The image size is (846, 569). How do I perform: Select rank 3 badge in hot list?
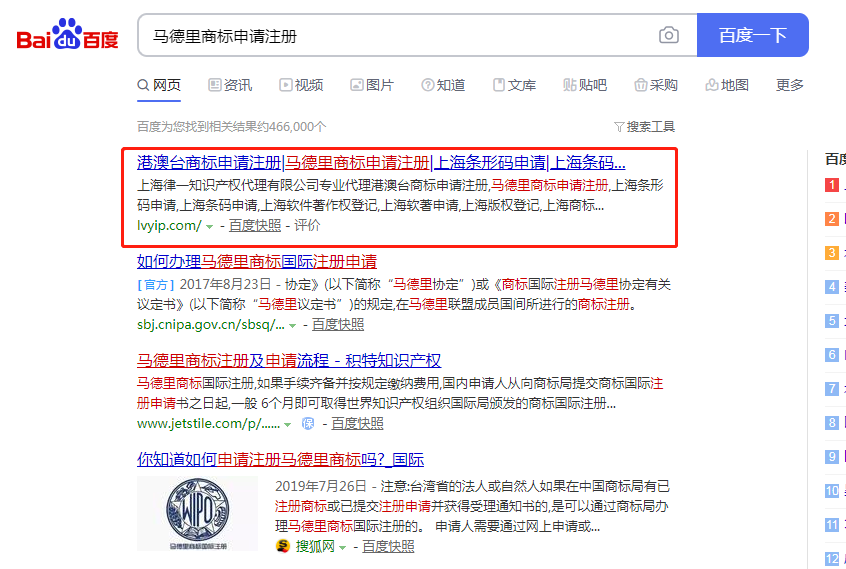pyautogui.click(x=831, y=253)
